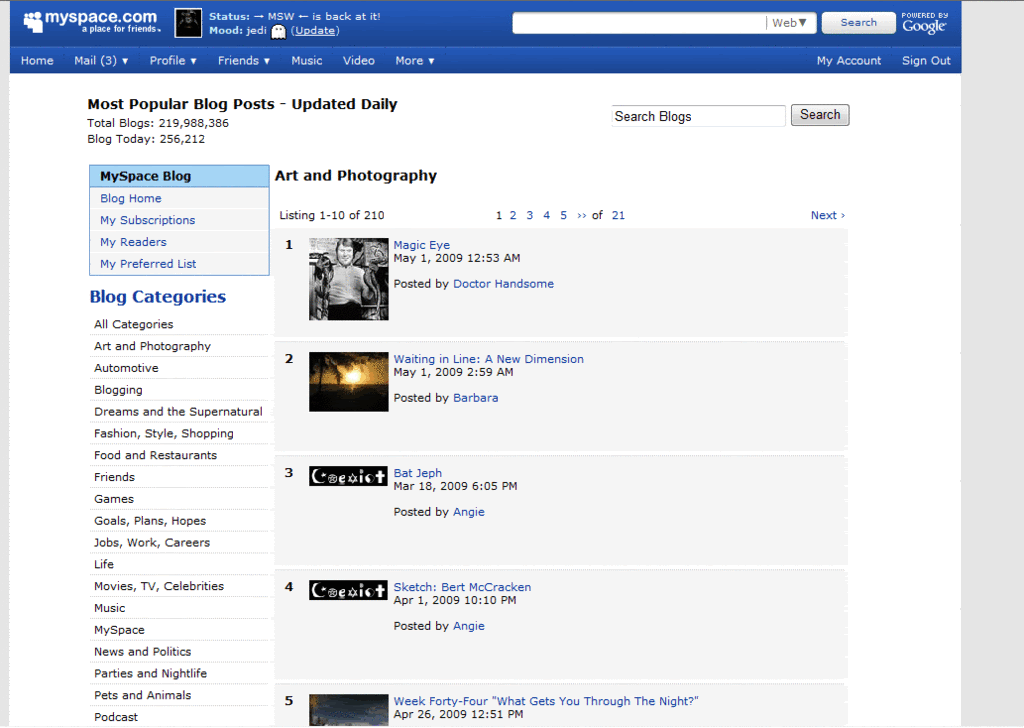
Task: Expand the More menu
Action: point(415,61)
